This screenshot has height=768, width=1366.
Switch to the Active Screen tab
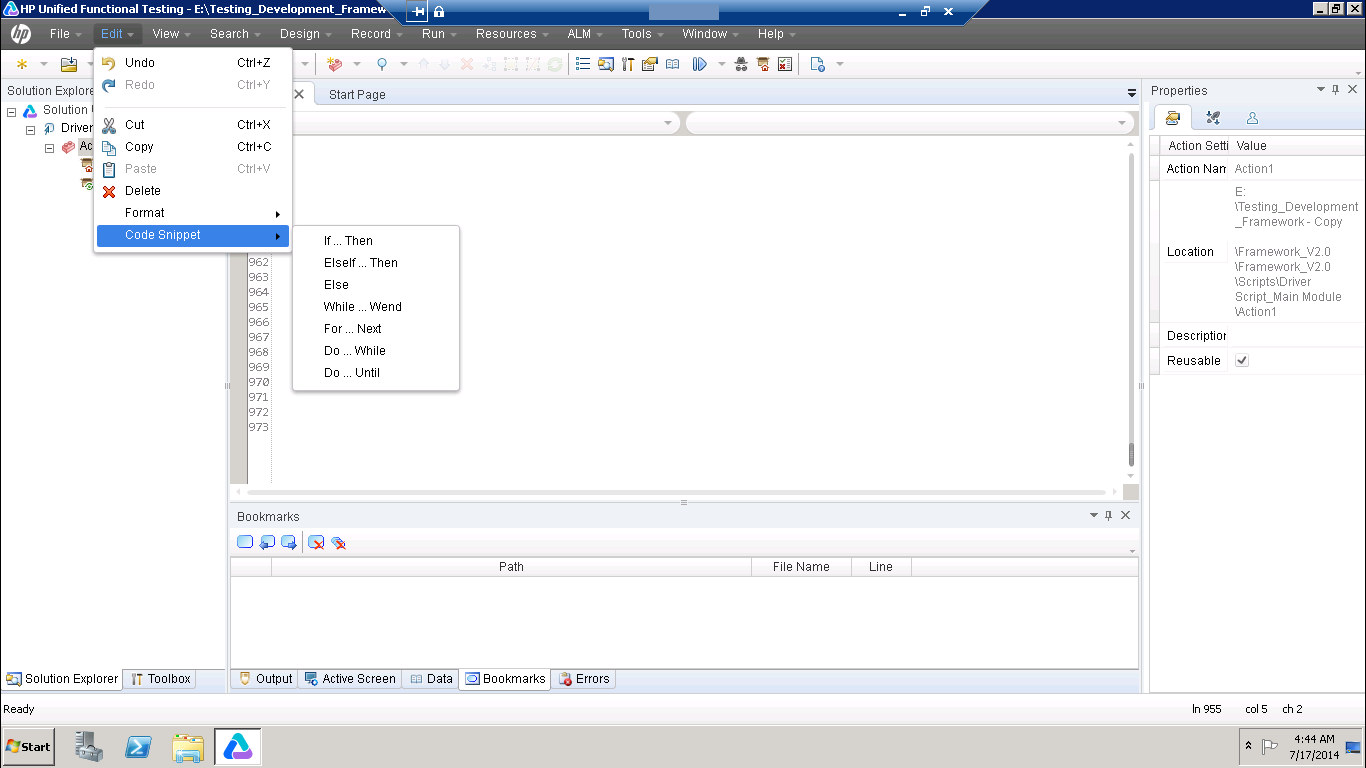pos(350,679)
